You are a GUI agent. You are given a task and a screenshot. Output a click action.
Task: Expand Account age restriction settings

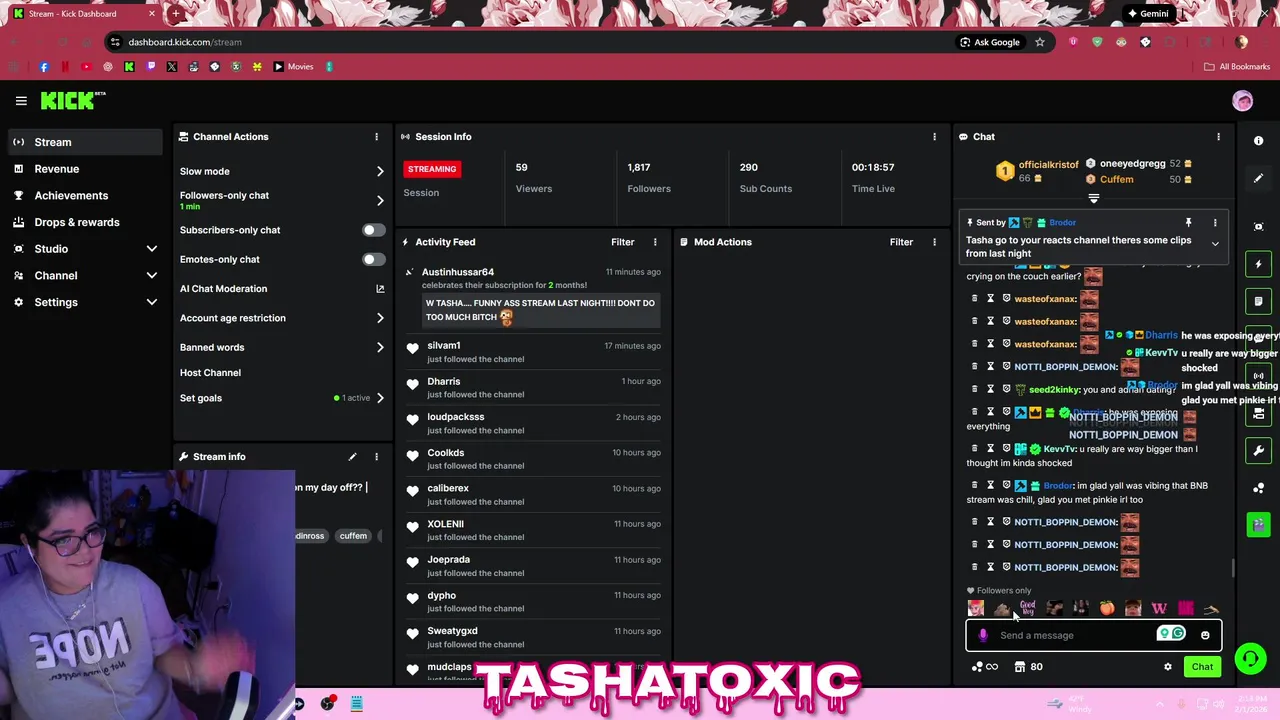coord(380,318)
